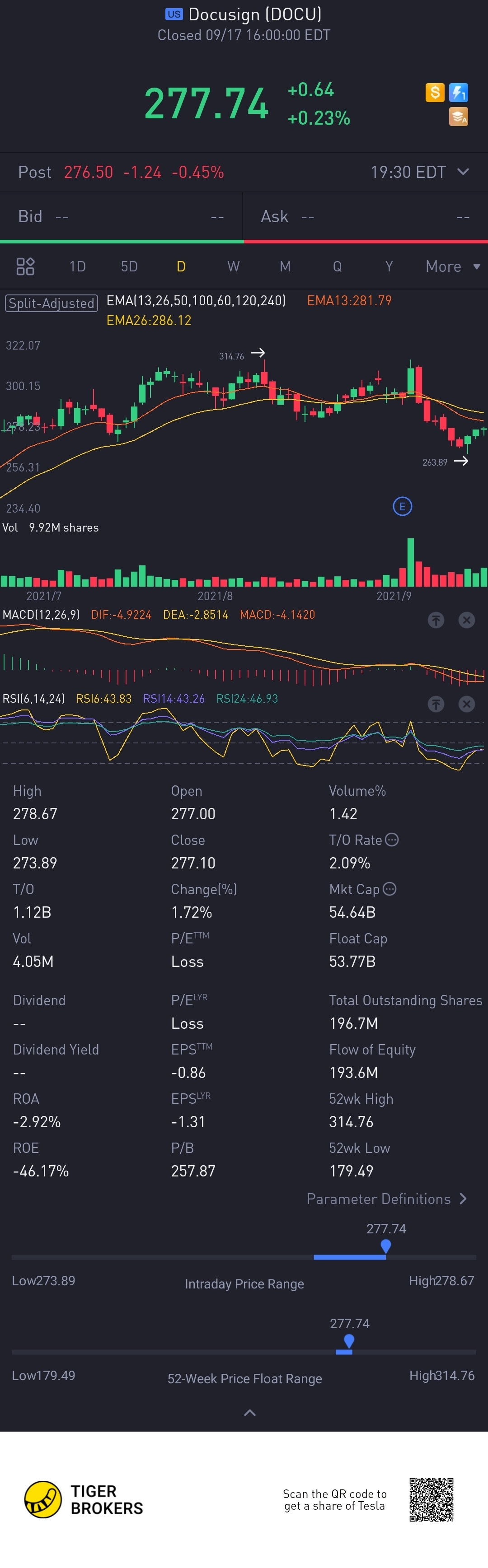
Task: Select the W weekly chart tab
Action: (233, 266)
